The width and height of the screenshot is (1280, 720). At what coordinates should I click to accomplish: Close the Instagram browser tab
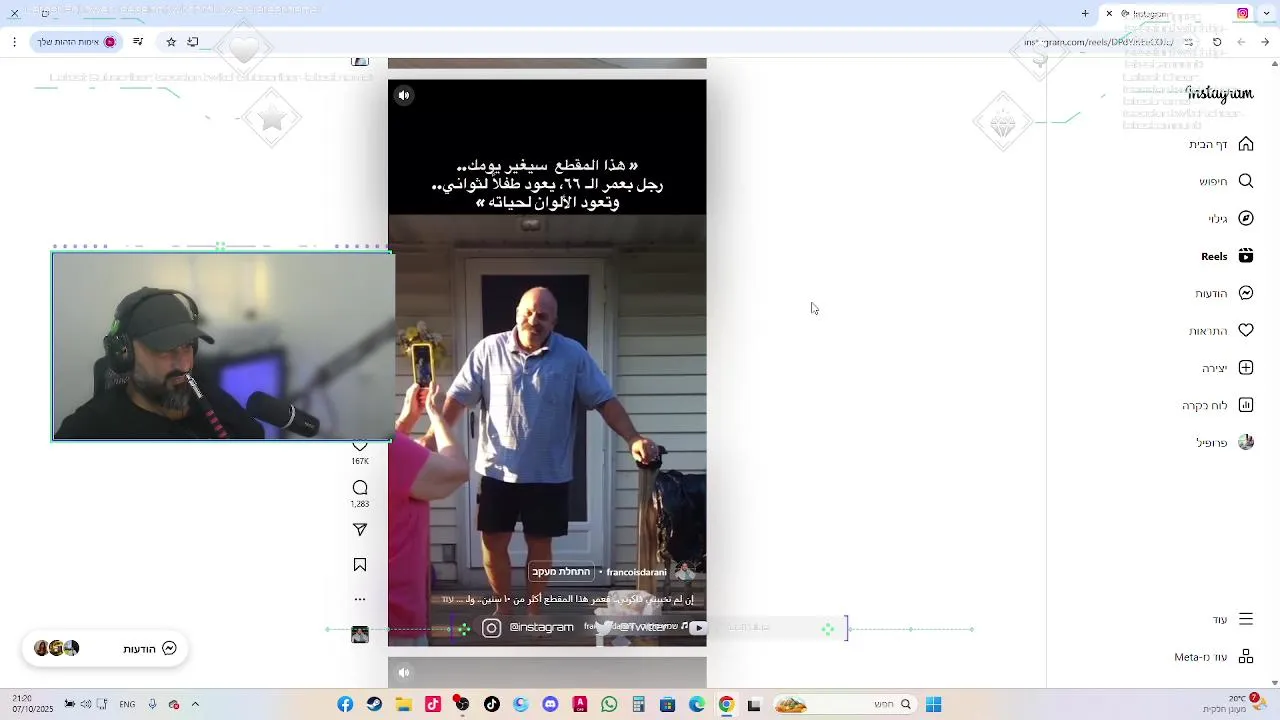[x=1109, y=14]
